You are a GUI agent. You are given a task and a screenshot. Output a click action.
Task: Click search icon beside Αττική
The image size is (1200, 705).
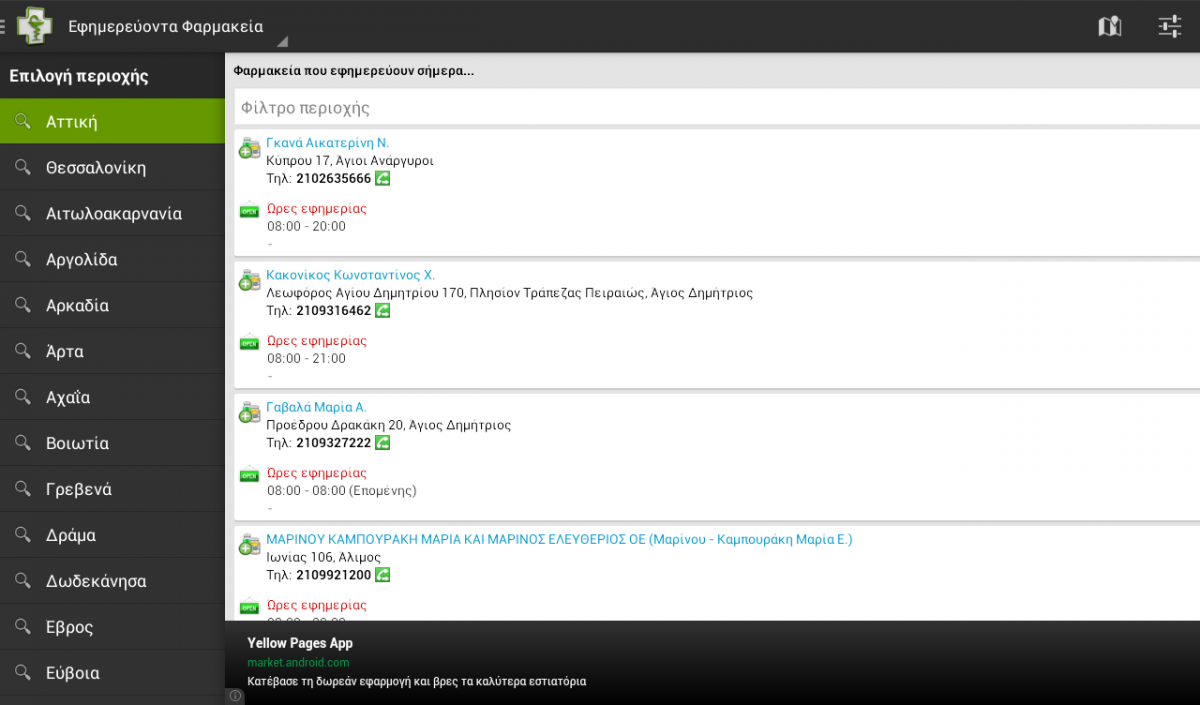tap(23, 122)
